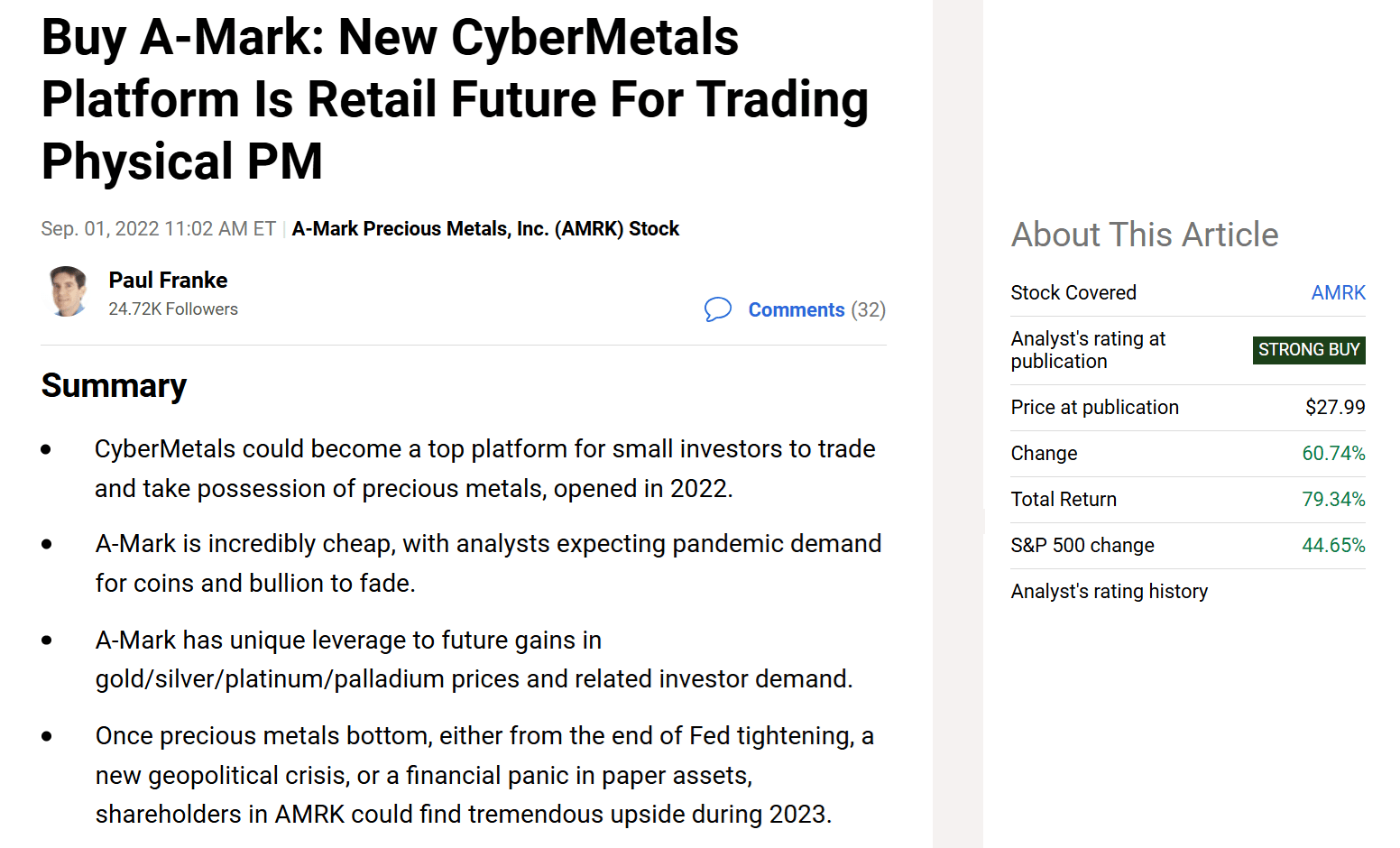Image resolution: width=1400 pixels, height=848 pixels.
Task: Click the article headline title
Action: click(455, 100)
